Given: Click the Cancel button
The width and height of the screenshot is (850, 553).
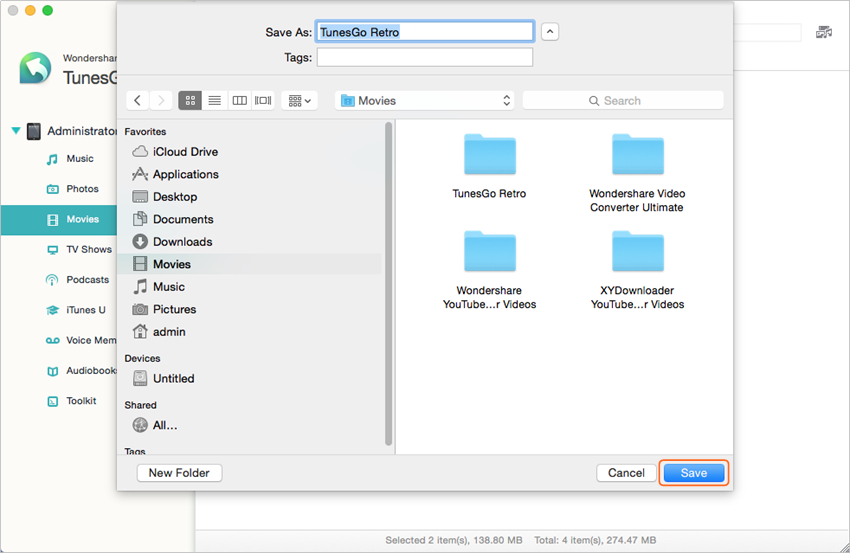Looking at the screenshot, I should click(x=626, y=473).
